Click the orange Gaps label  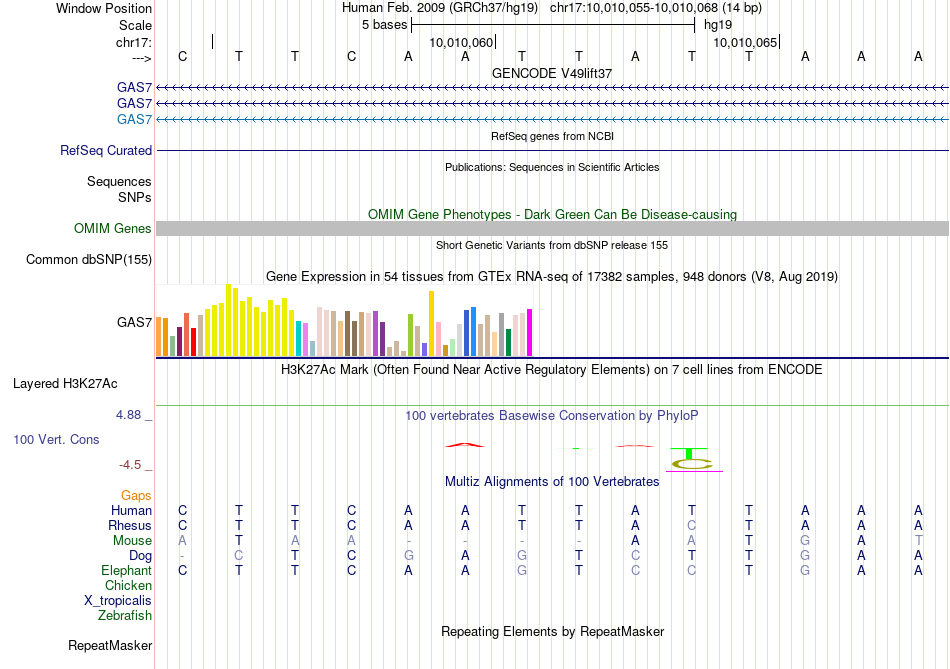point(136,496)
